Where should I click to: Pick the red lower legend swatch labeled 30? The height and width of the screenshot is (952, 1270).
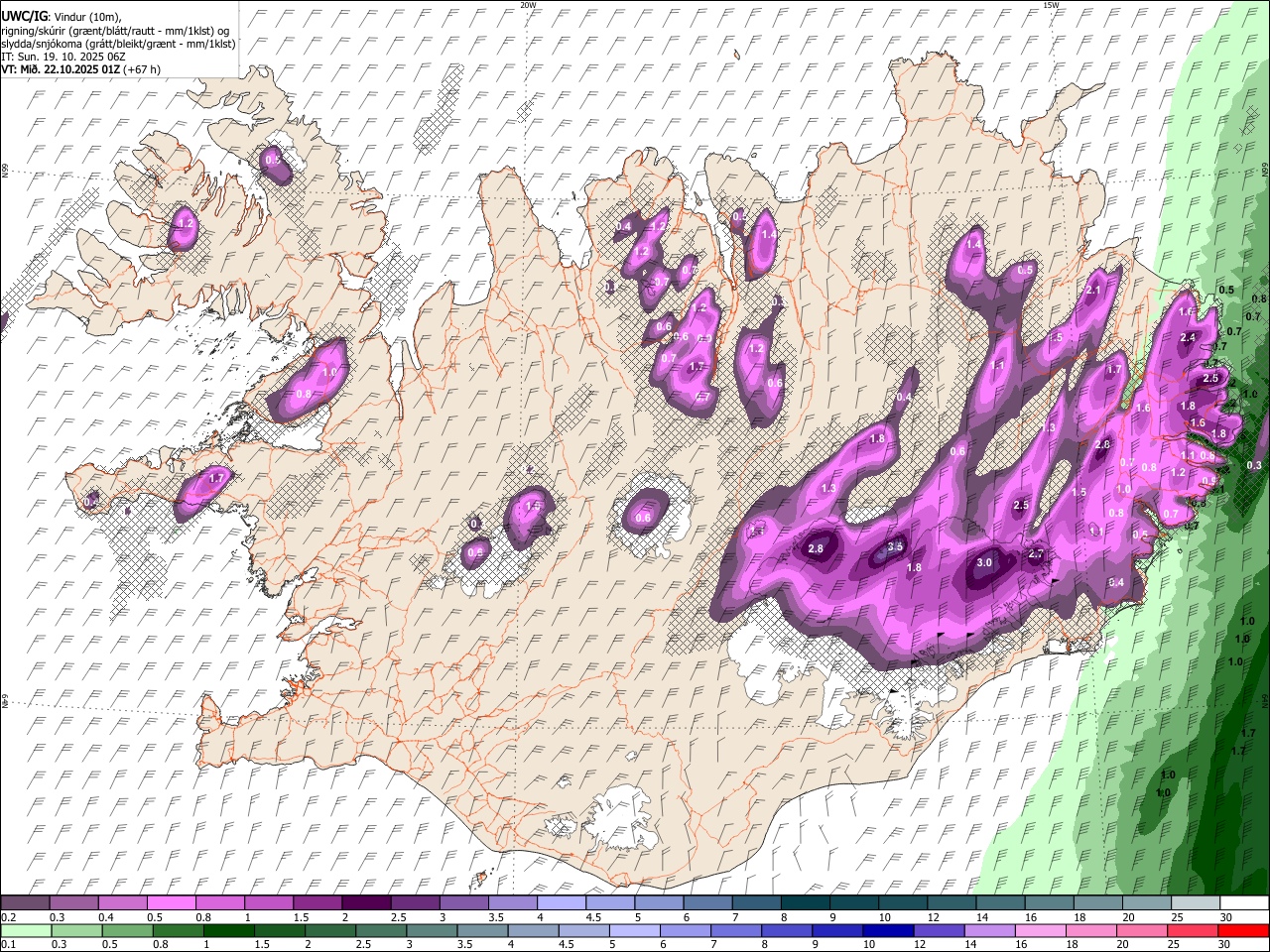(x=1245, y=930)
